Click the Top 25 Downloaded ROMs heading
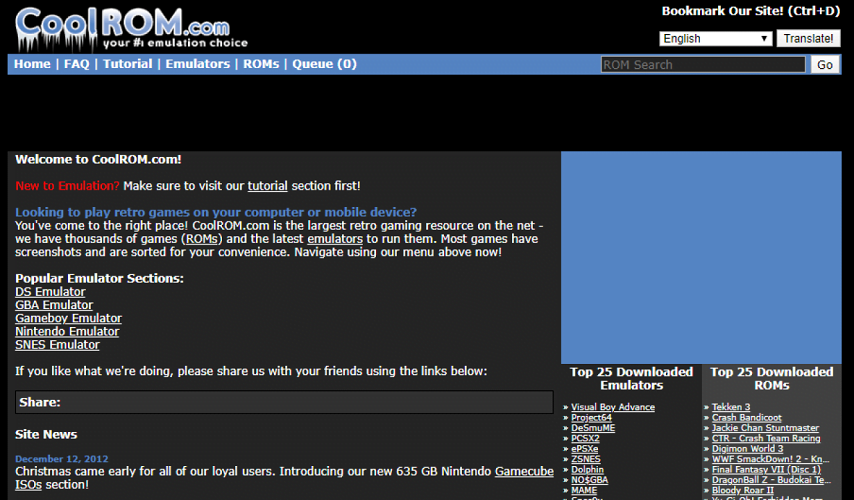Screen dimensions: 854x500 click(772, 379)
